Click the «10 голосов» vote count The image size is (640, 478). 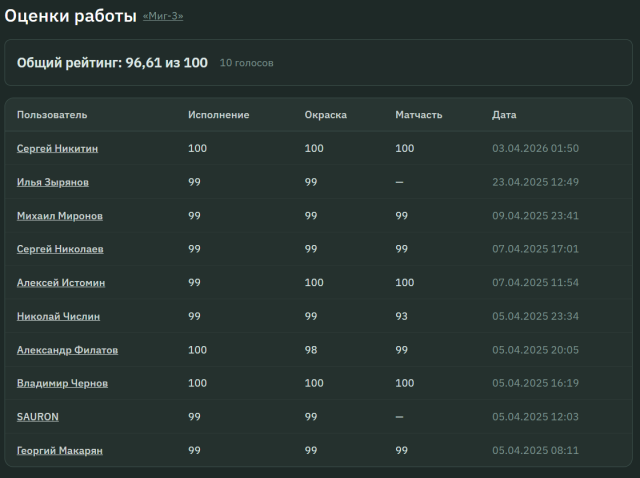coord(246,63)
